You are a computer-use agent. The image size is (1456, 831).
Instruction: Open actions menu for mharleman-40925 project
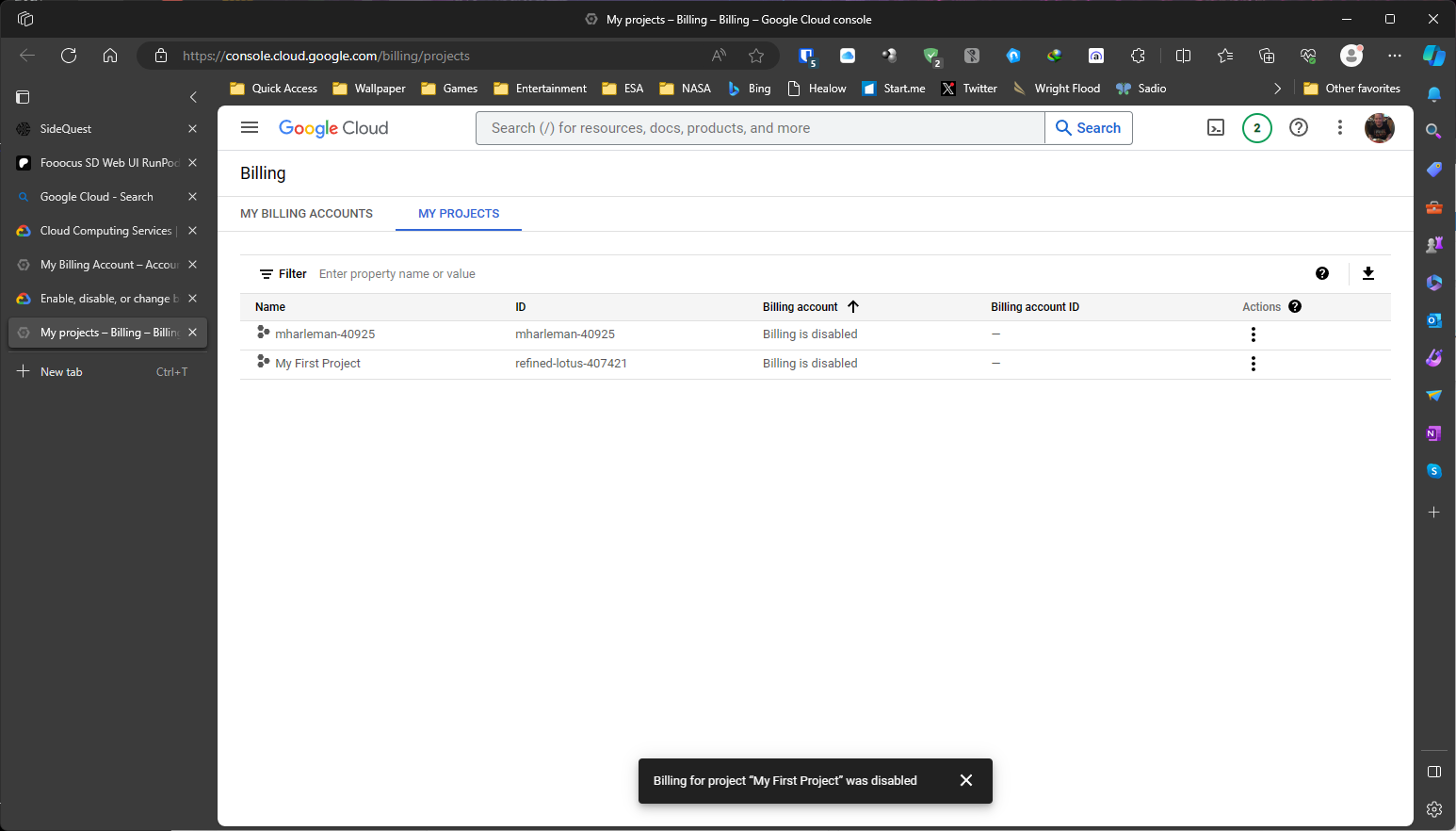(x=1253, y=334)
